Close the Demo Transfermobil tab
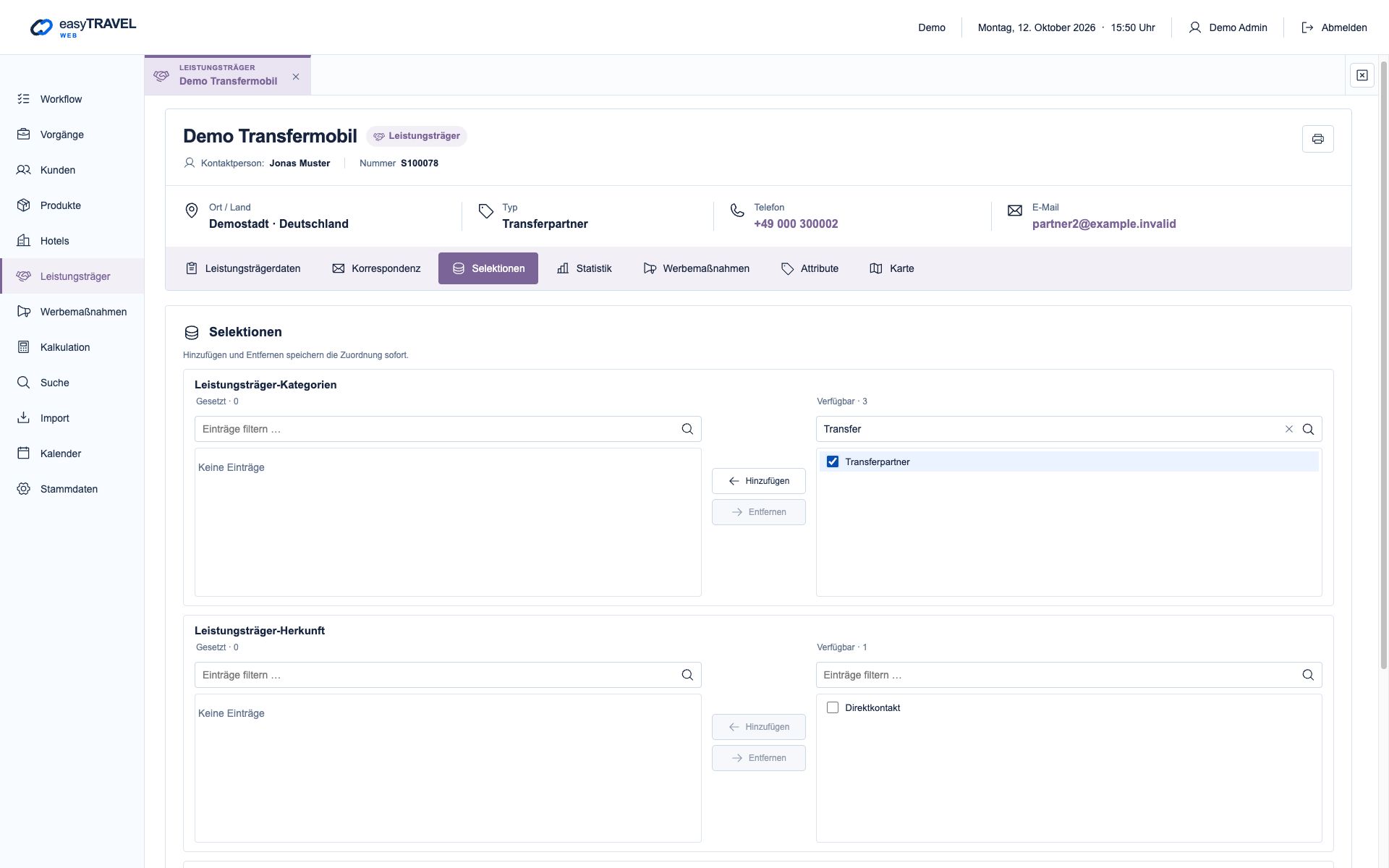The width and height of the screenshot is (1389, 868). click(296, 77)
